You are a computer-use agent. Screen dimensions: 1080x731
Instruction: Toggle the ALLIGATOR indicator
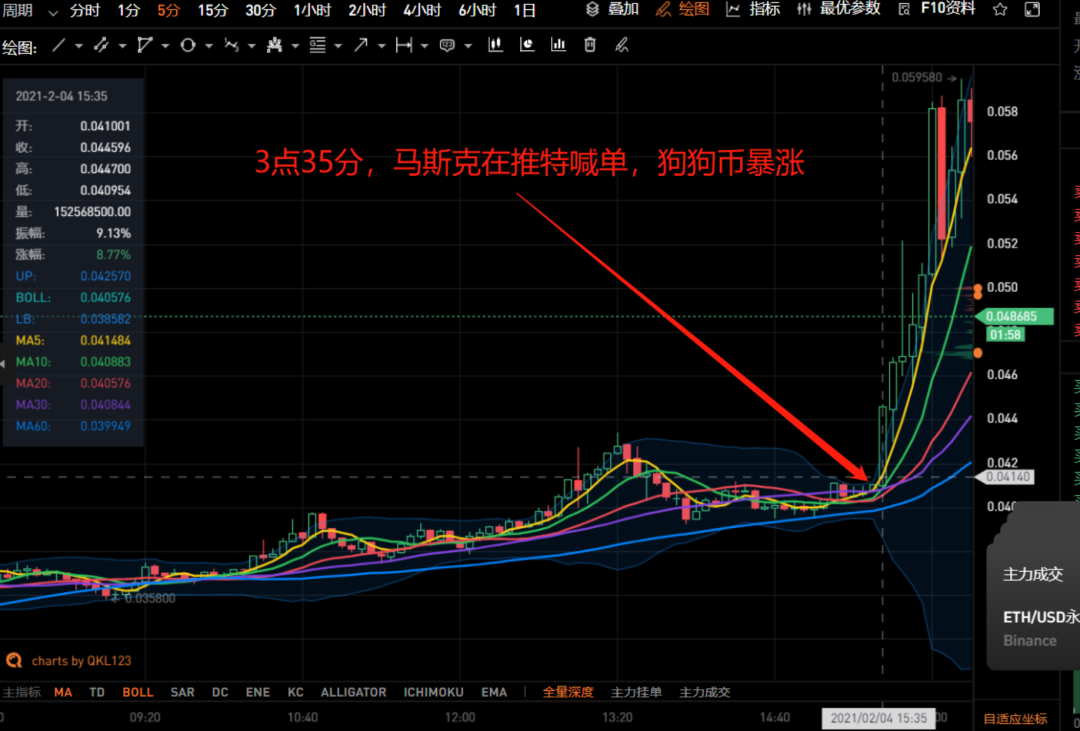pos(353,692)
